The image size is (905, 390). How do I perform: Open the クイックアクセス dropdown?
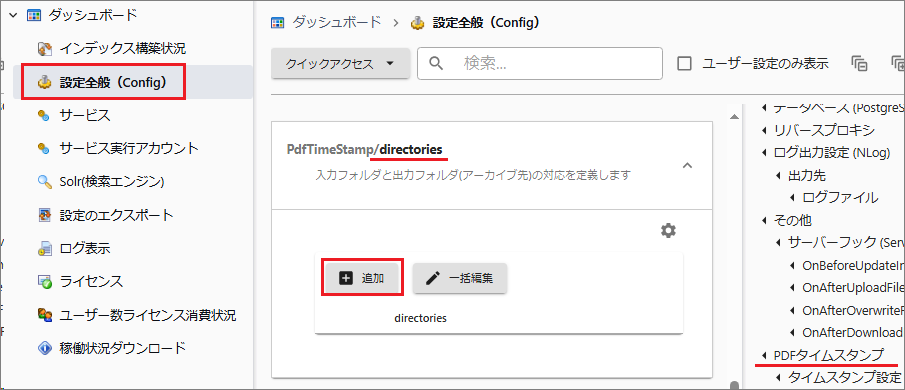[341, 63]
